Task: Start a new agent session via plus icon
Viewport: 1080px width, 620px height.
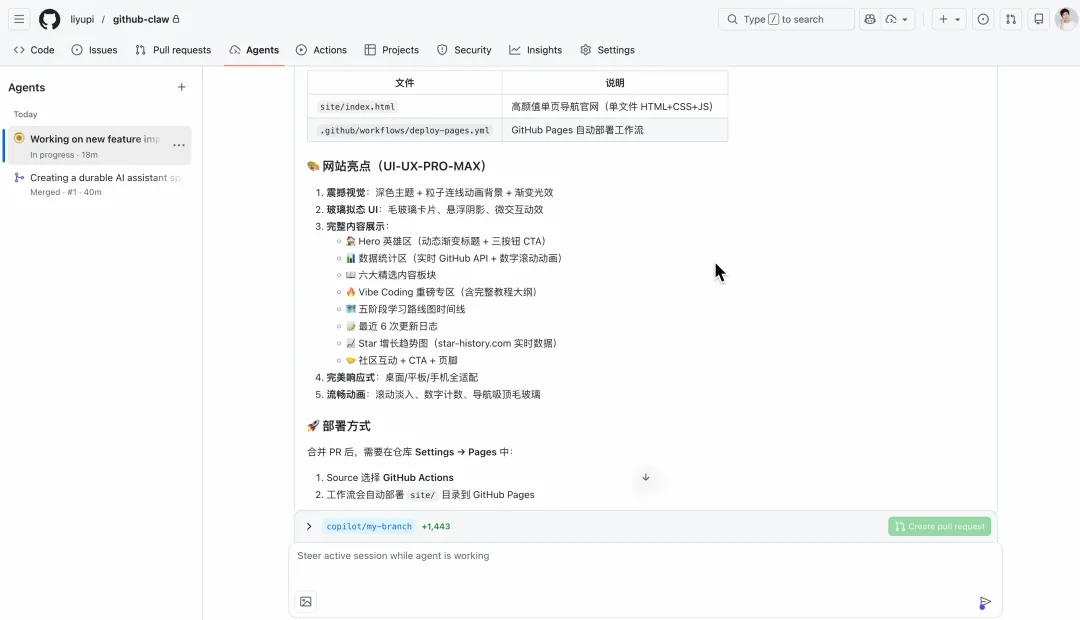Action: pos(181,87)
